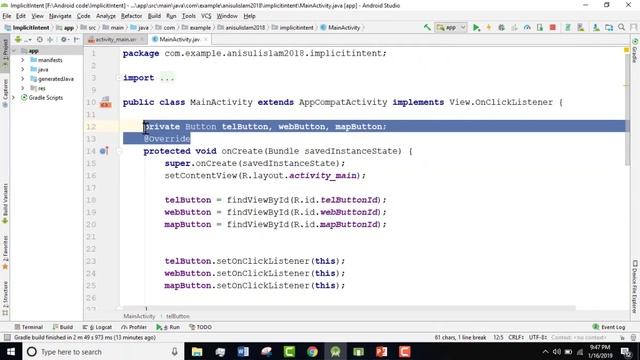Open Chrome from the taskbar
640x360 pixels.
tap(312, 351)
